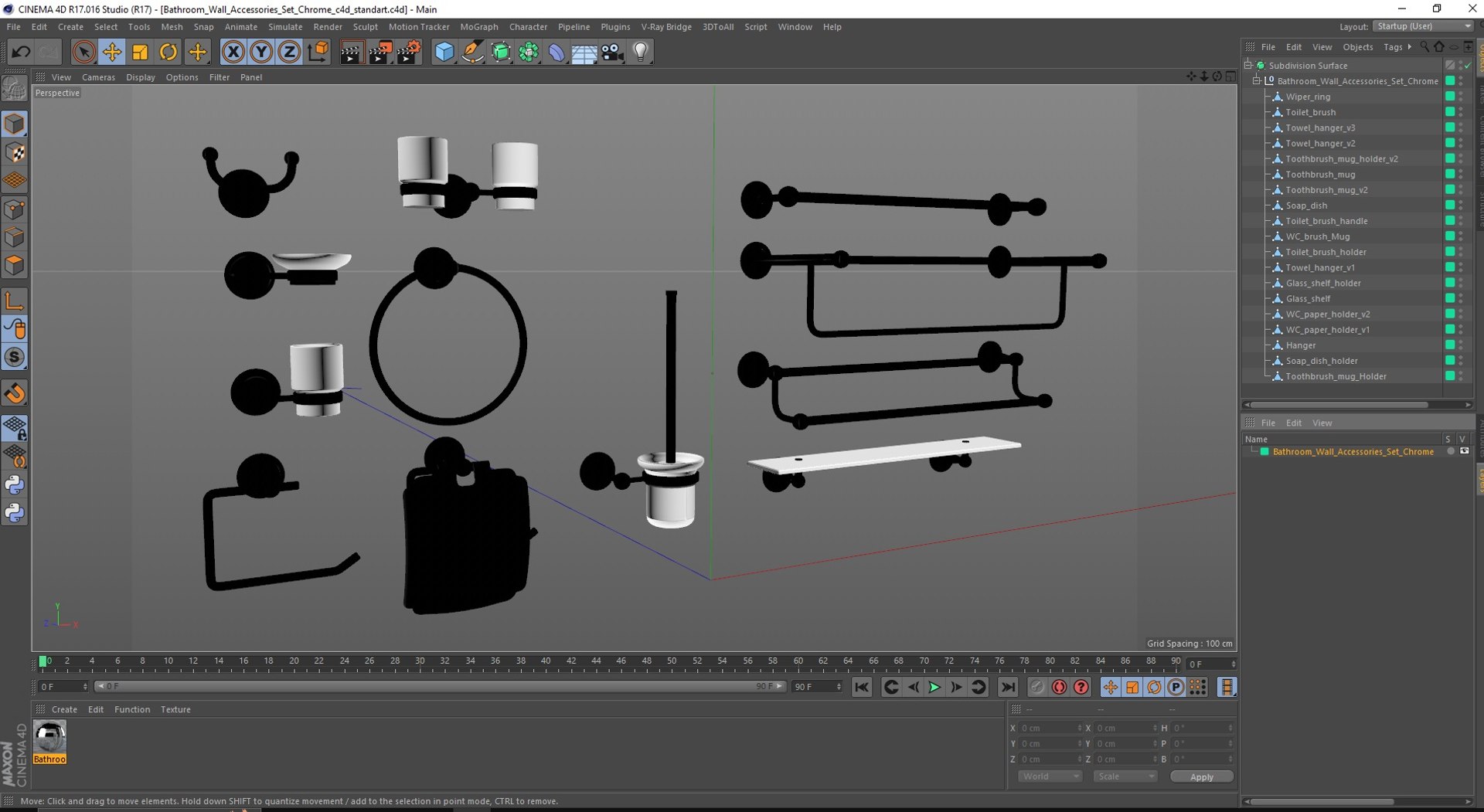Click the timeline preview range slider
1484x812 pixels.
pos(440,686)
